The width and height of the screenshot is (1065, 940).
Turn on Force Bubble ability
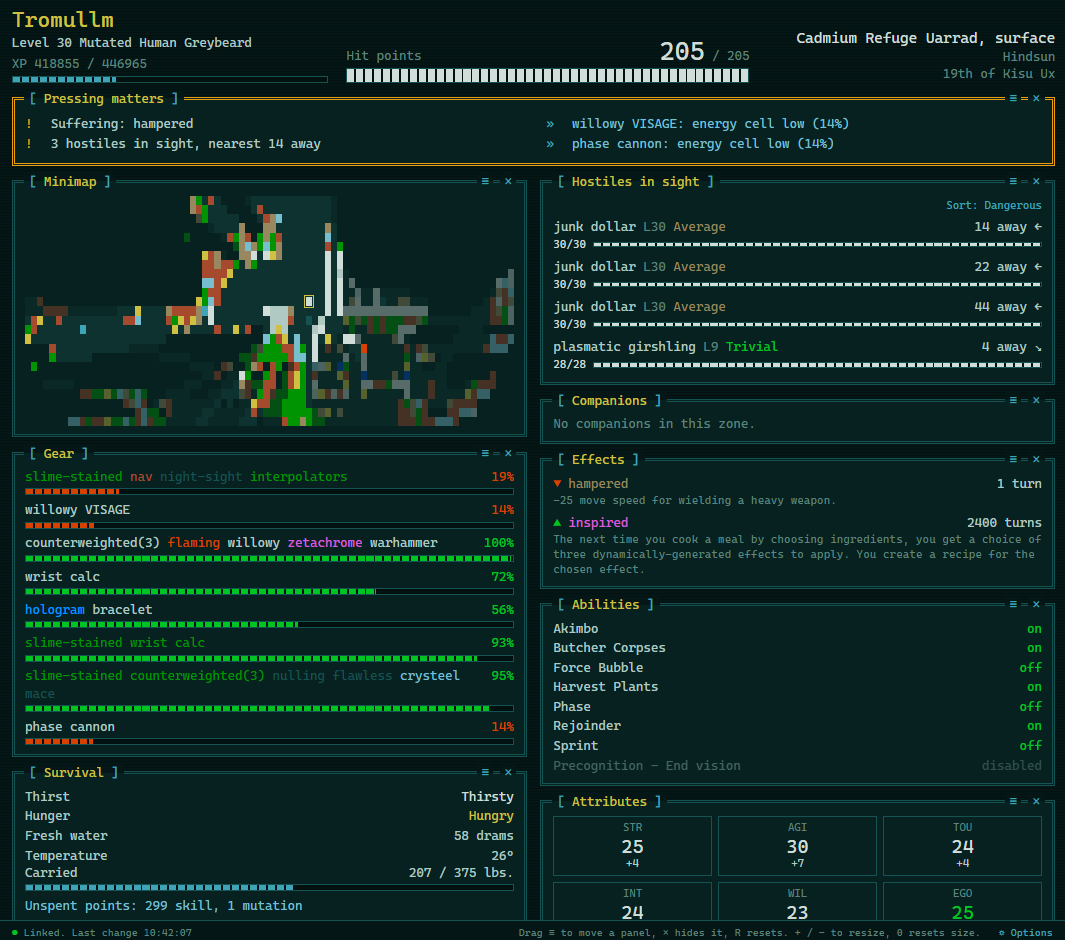pyautogui.click(x=1030, y=668)
